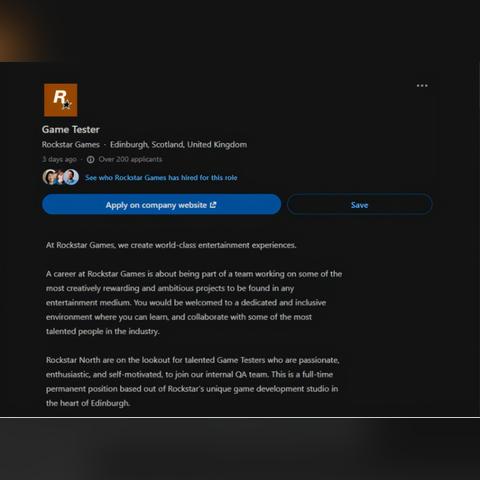Screen dimensions: 480x480
Task: Click the 'Rockstar North are on the lookout' line
Action: pyautogui.click(x=193, y=360)
